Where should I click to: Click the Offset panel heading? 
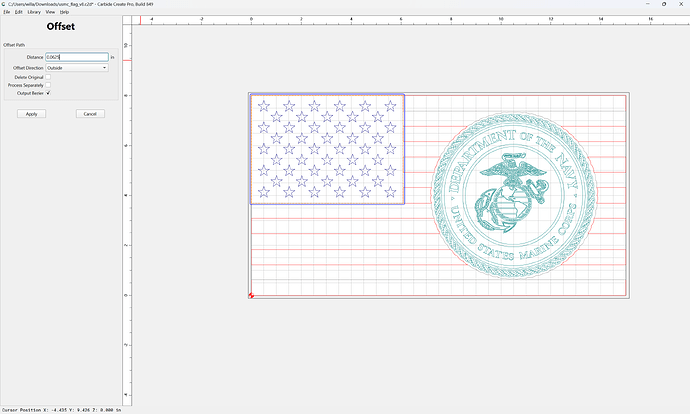pyautogui.click(x=61, y=26)
